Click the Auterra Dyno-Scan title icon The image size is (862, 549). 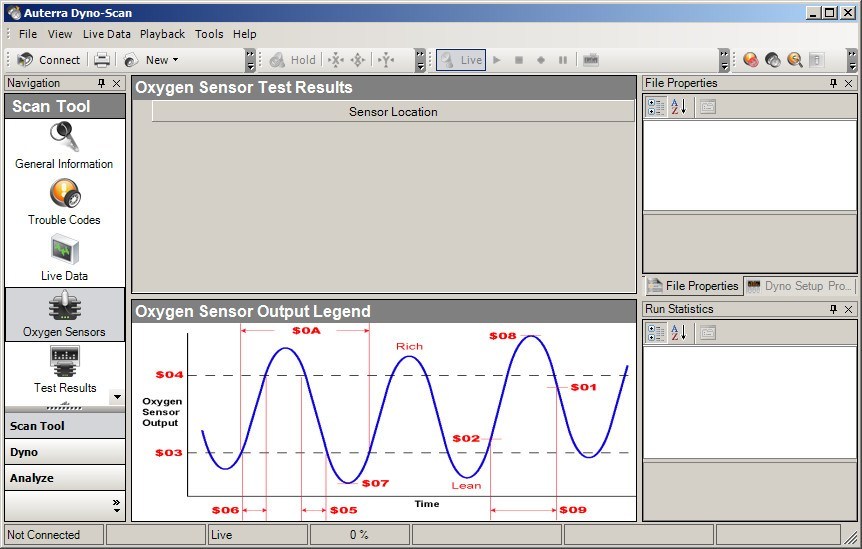click(x=14, y=13)
